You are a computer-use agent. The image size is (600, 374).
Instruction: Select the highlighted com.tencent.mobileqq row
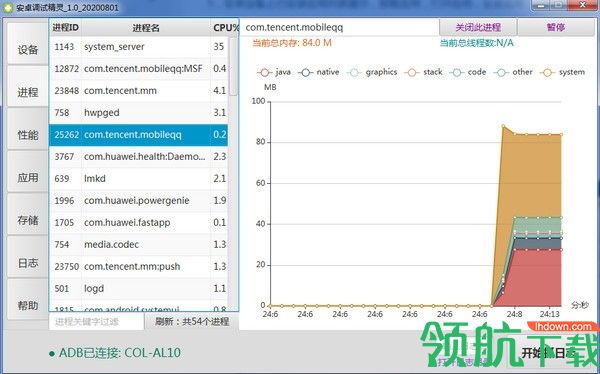point(139,135)
